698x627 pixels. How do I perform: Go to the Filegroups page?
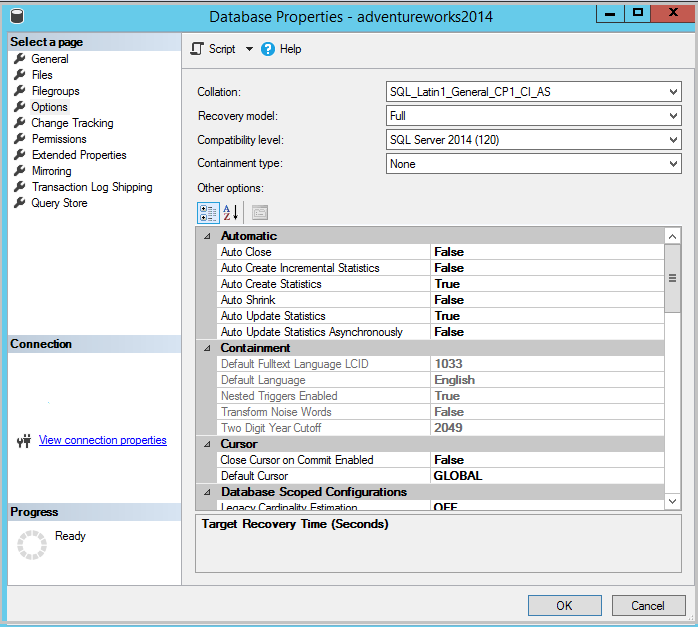coord(55,91)
